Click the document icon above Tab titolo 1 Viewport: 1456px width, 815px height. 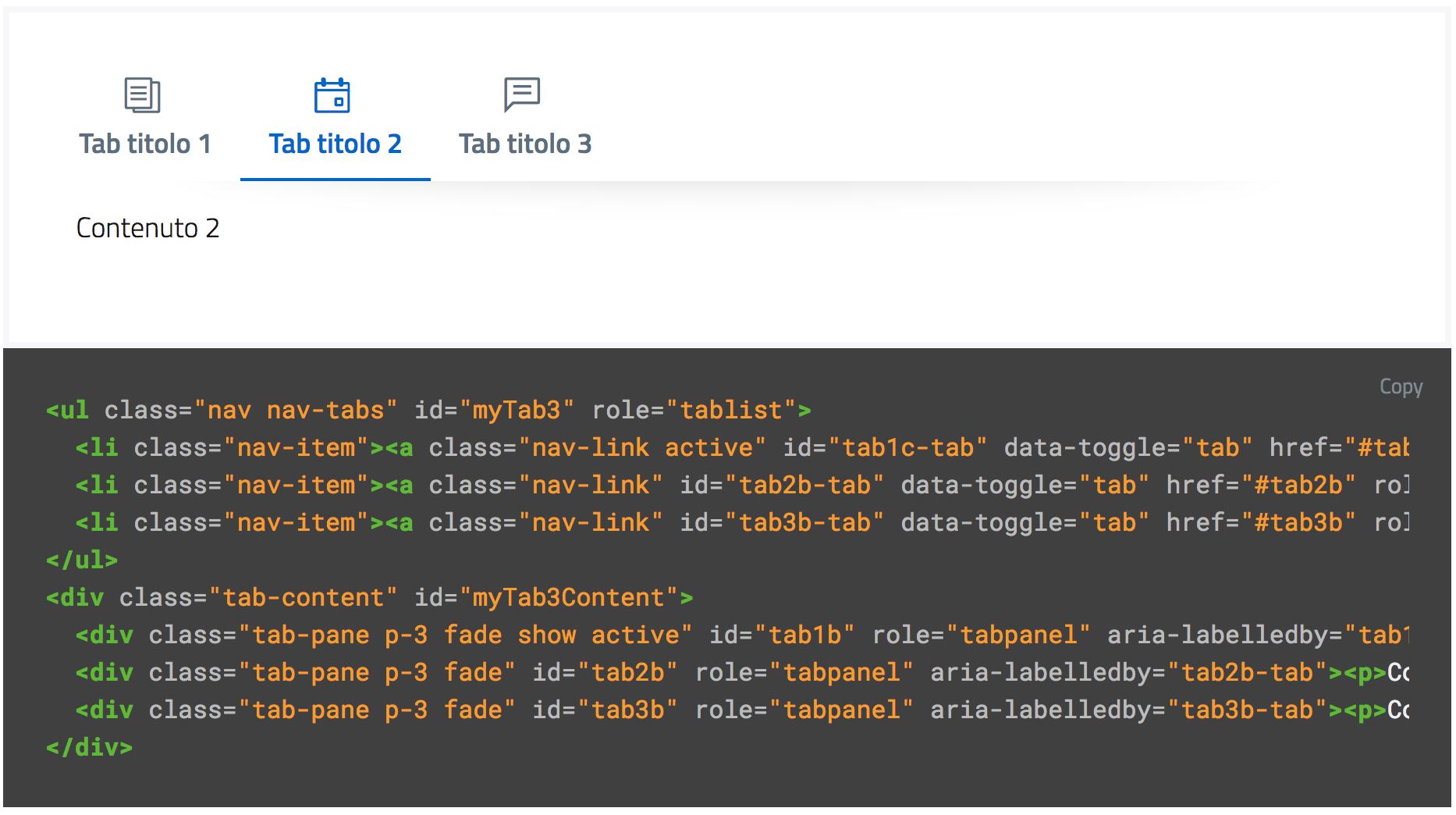144,94
